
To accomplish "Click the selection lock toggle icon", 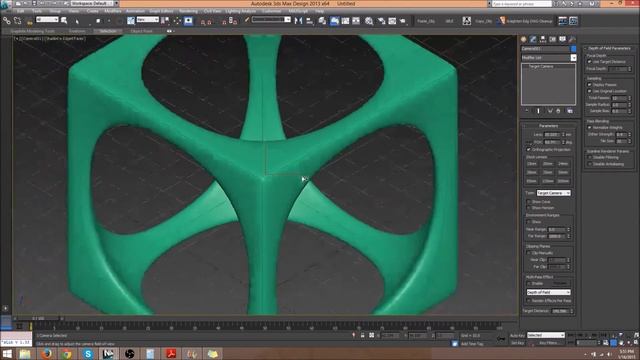I will pos(362,335).
